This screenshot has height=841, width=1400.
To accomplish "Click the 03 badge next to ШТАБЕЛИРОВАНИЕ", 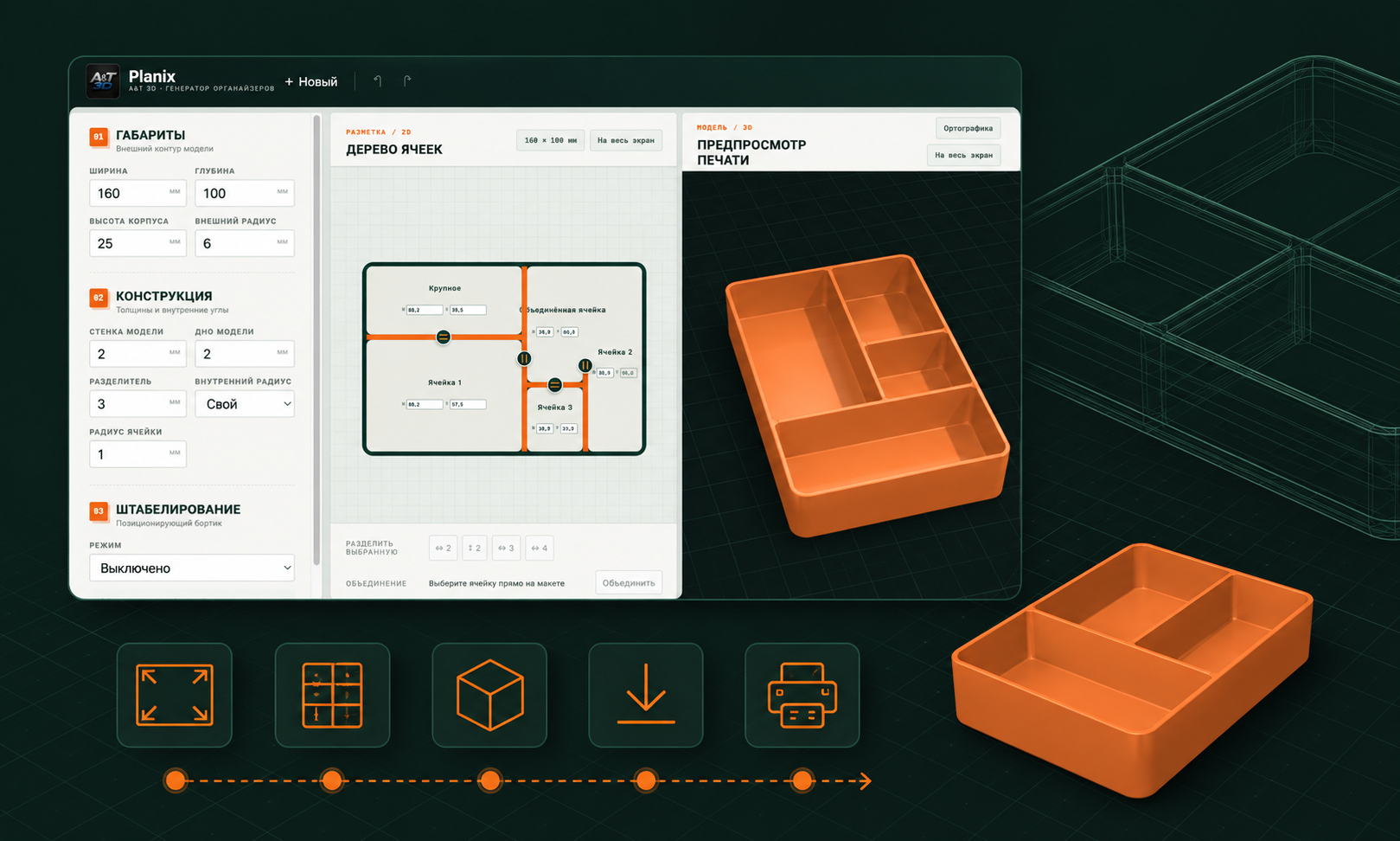I will point(99,511).
